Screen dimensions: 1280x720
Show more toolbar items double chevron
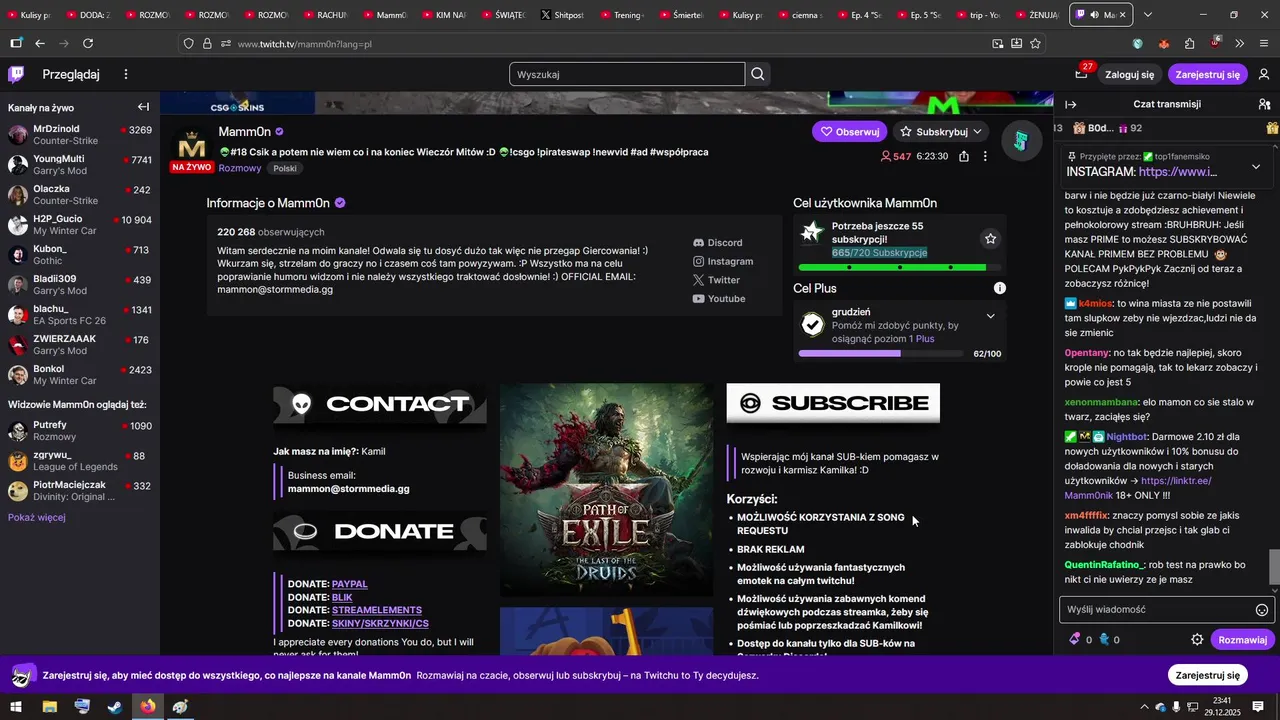click(1239, 43)
